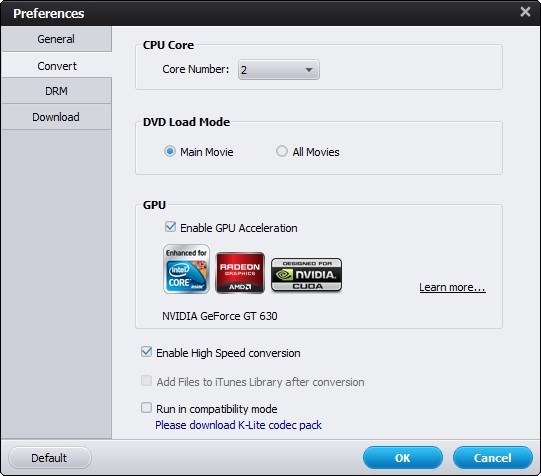Viewport: 541px width, 476px height.
Task: Expand the Core Number dropdown
Action: [279, 70]
